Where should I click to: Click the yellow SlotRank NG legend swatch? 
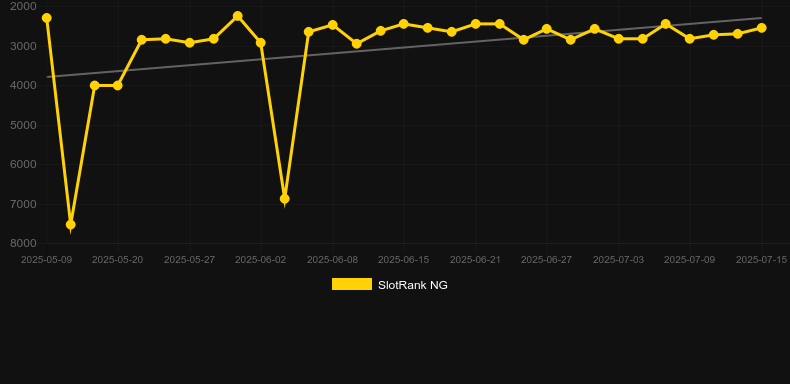(352, 284)
